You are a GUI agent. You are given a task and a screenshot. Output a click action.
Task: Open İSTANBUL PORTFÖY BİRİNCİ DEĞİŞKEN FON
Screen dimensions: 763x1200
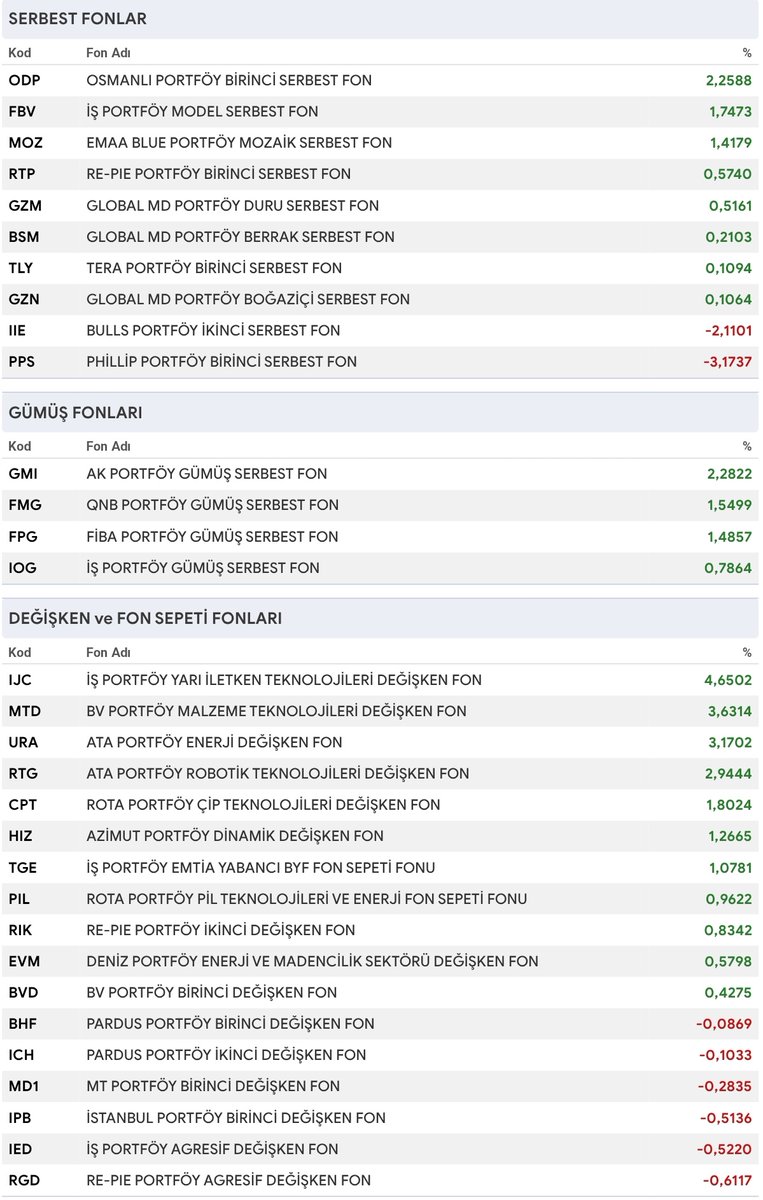[236, 1118]
